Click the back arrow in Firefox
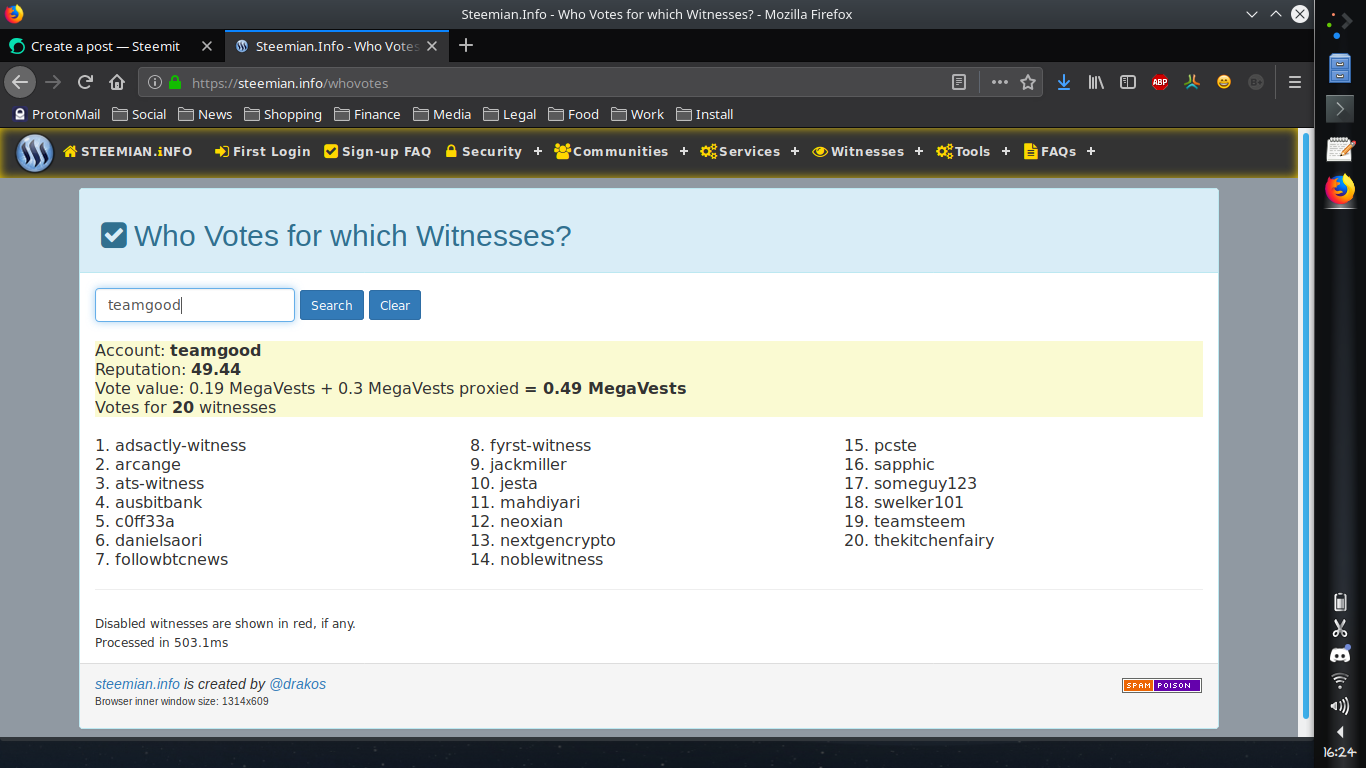This screenshot has width=1366, height=768. tap(20, 83)
